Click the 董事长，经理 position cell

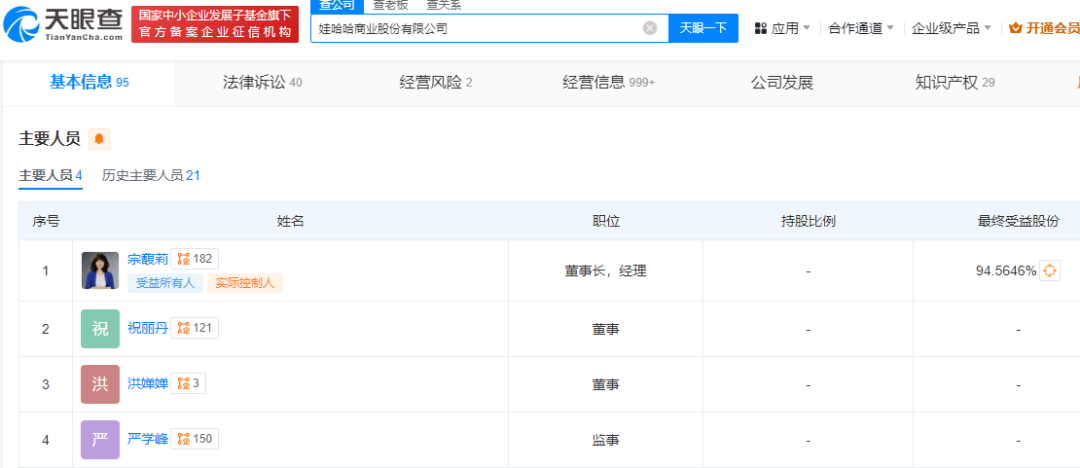coord(605,271)
